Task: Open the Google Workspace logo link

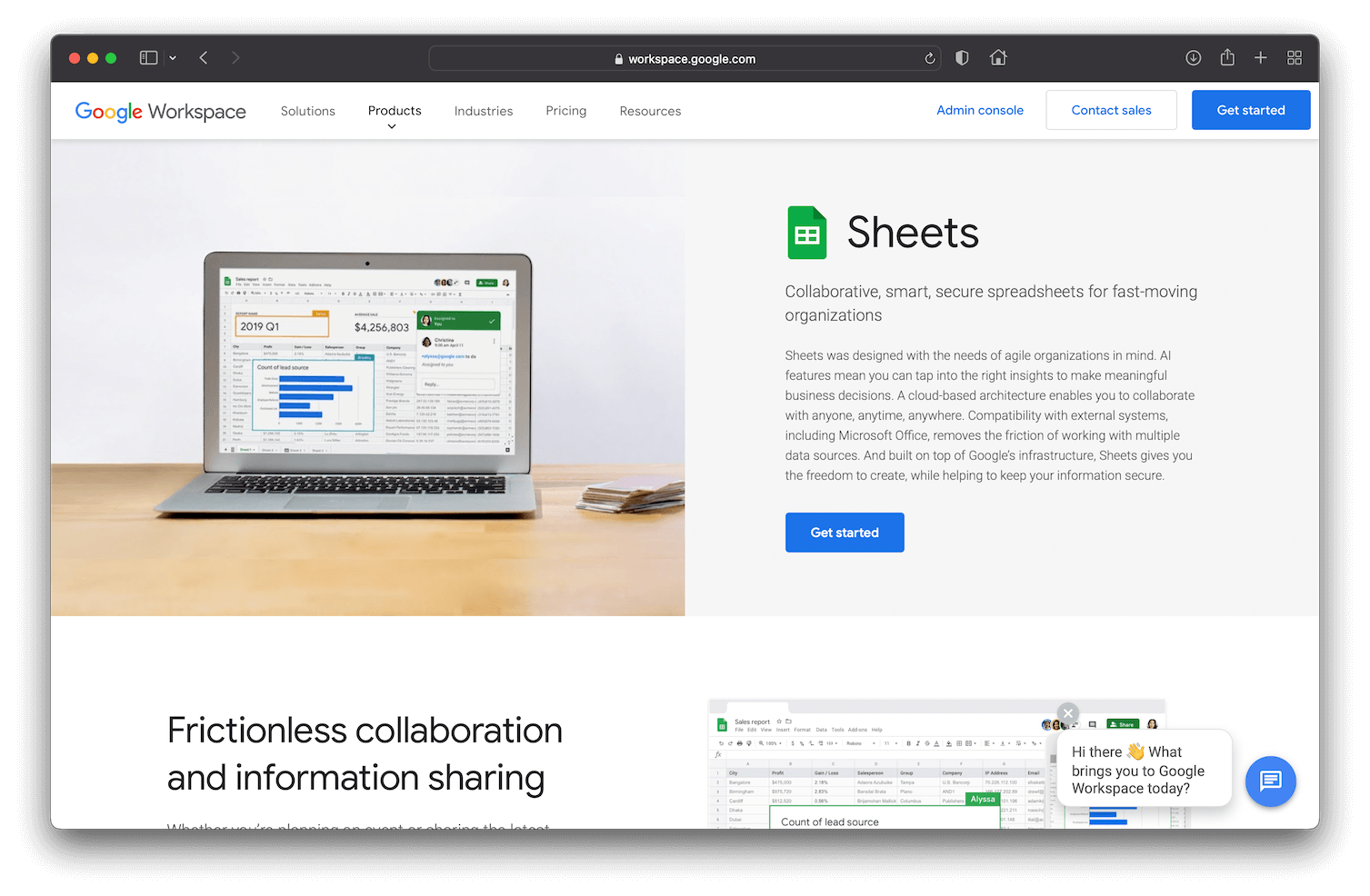Action: tap(160, 111)
